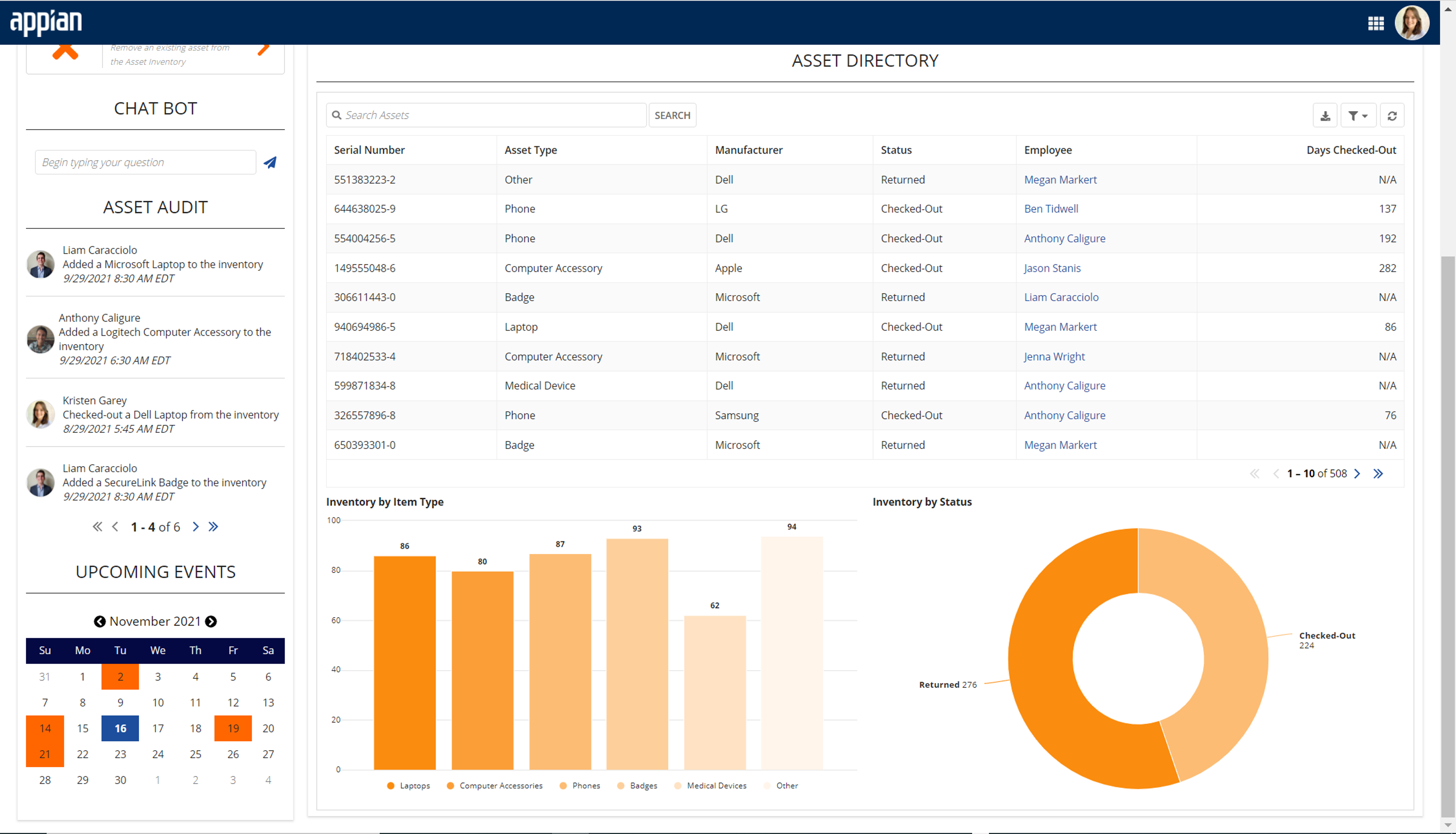Open the asset grid filter dropdown
The height and width of the screenshot is (834, 1456).
(1357, 116)
